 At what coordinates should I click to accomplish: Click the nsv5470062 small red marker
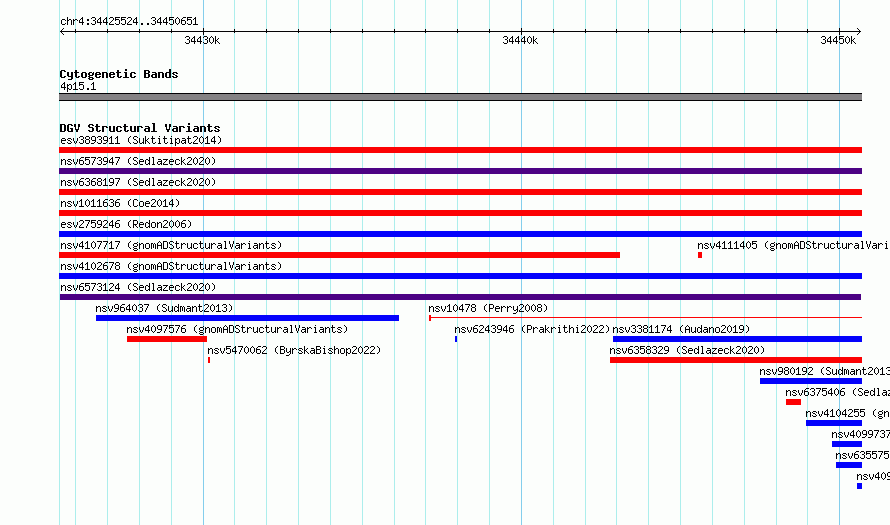coord(209,360)
